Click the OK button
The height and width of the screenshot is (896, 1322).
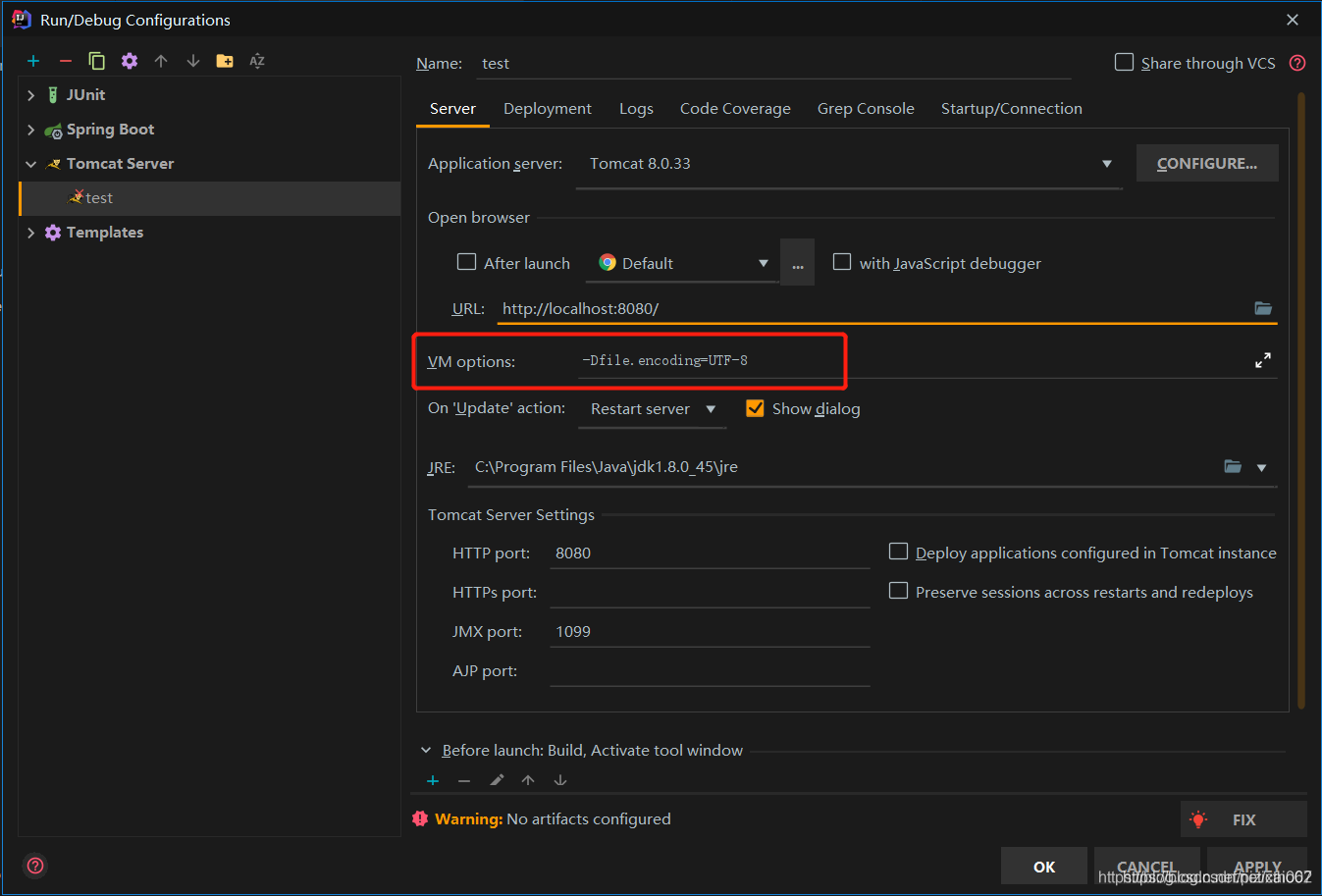coord(1044,867)
